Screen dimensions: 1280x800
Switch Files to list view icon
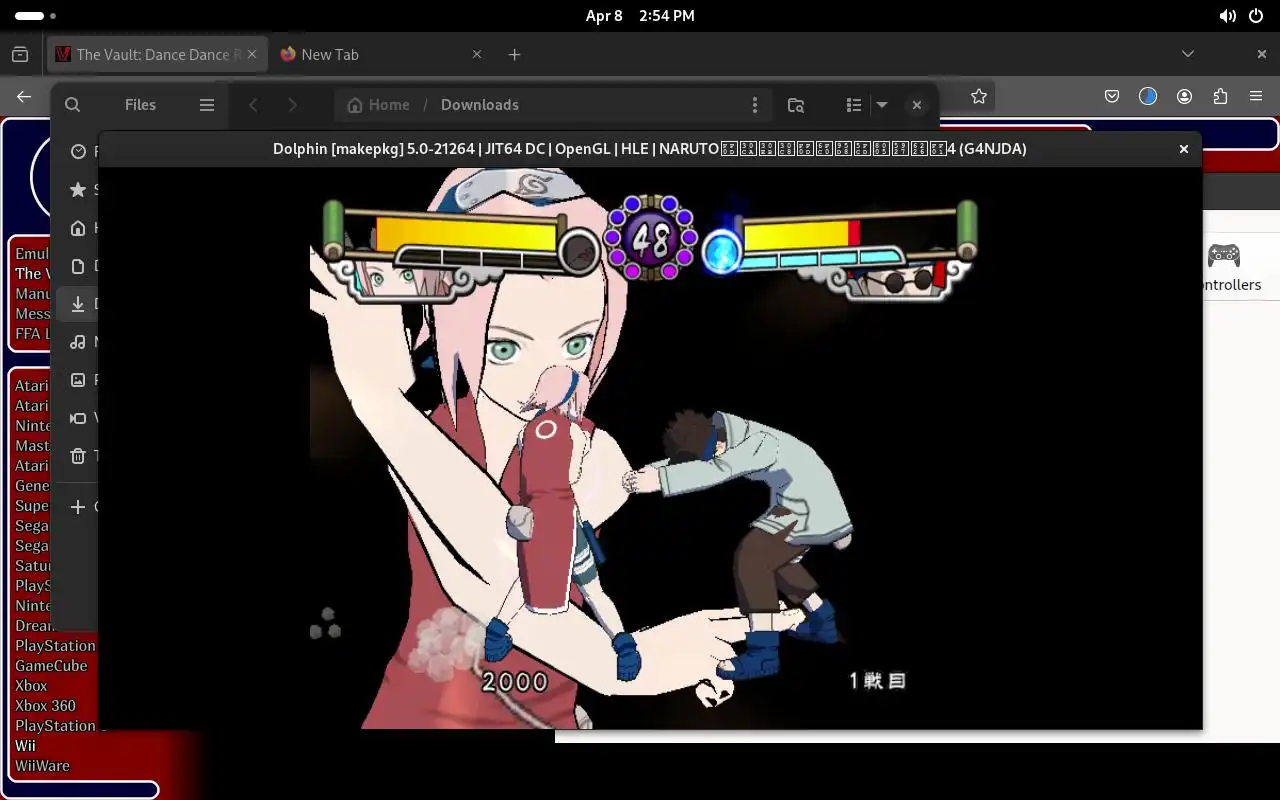click(x=854, y=105)
